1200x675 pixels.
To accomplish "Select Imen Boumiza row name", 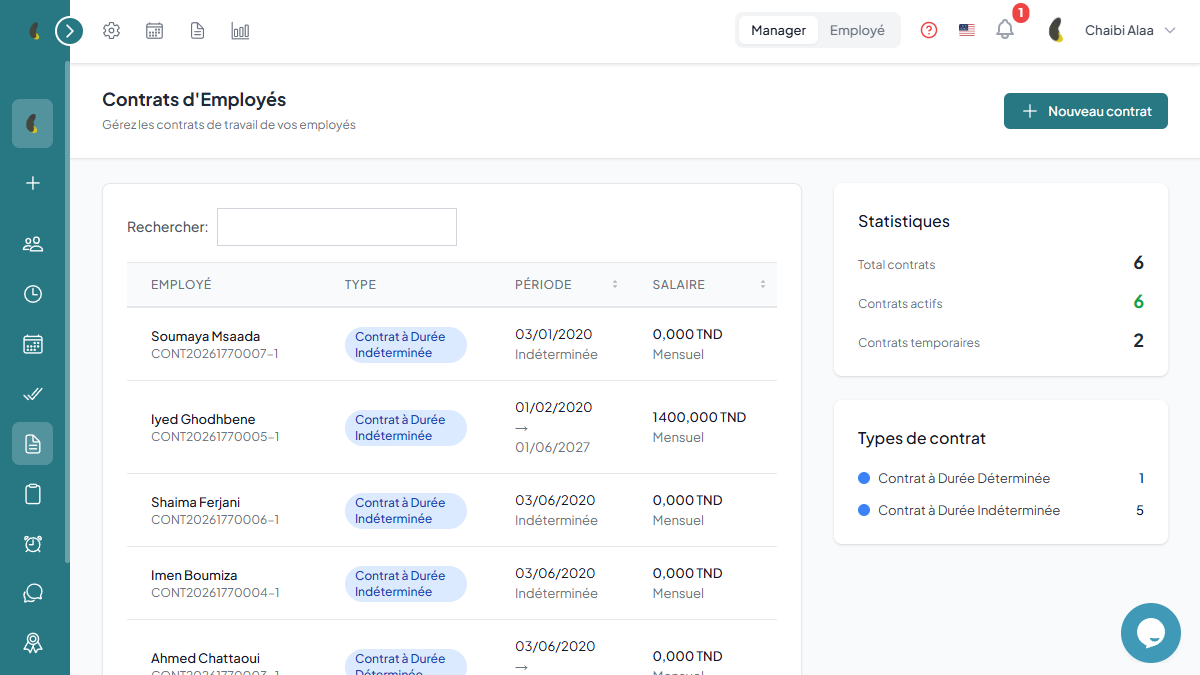I will pos(194,575).
